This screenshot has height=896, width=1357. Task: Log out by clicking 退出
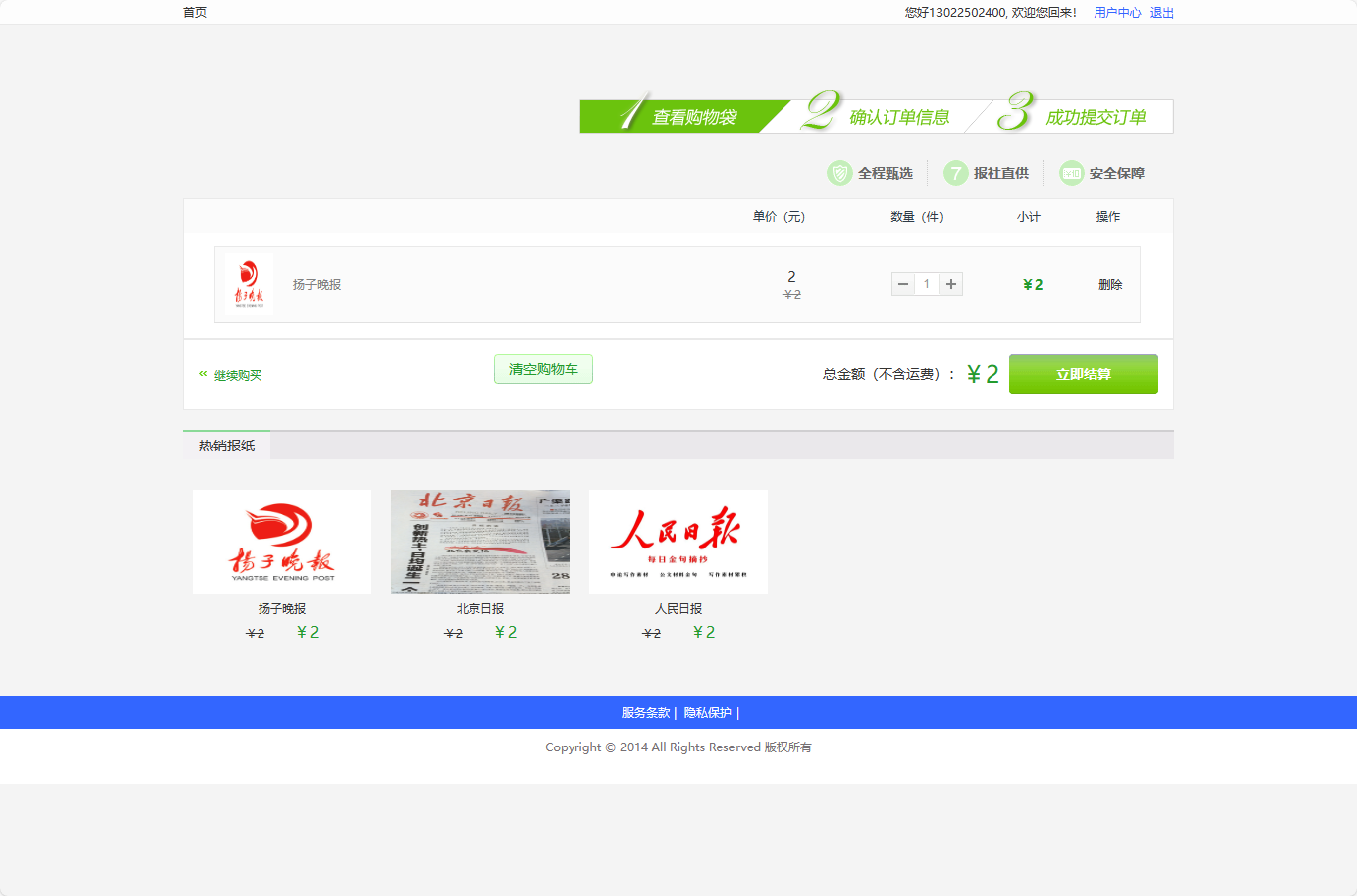(1160, 12)
